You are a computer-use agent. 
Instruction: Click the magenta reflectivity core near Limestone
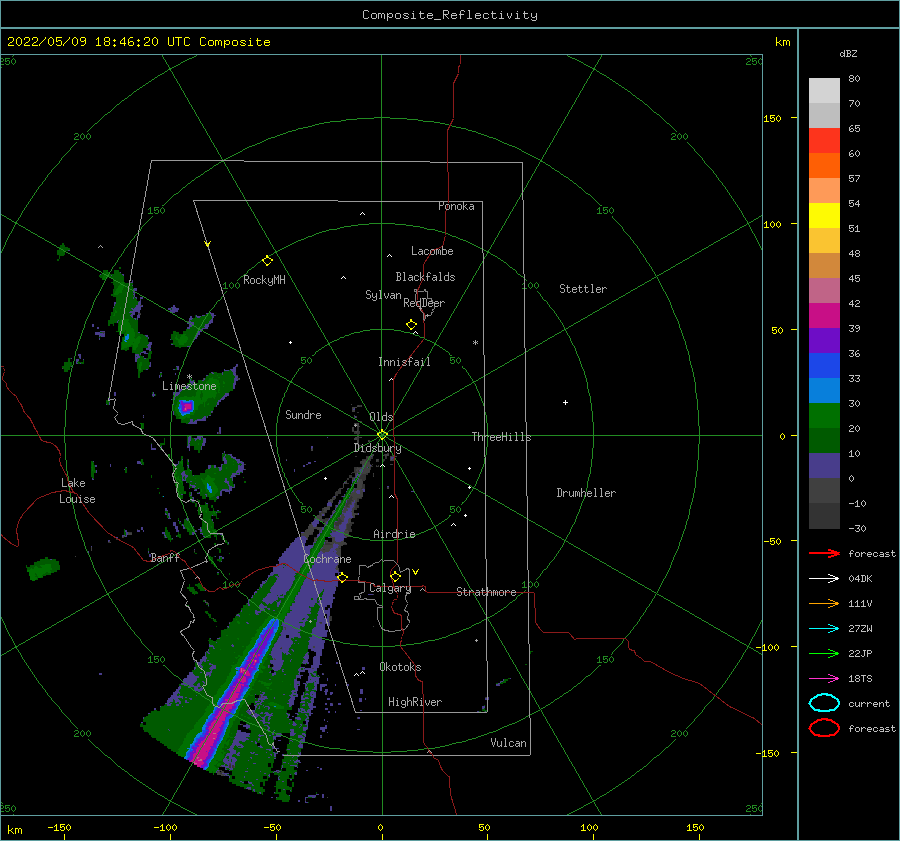(185, 408)
